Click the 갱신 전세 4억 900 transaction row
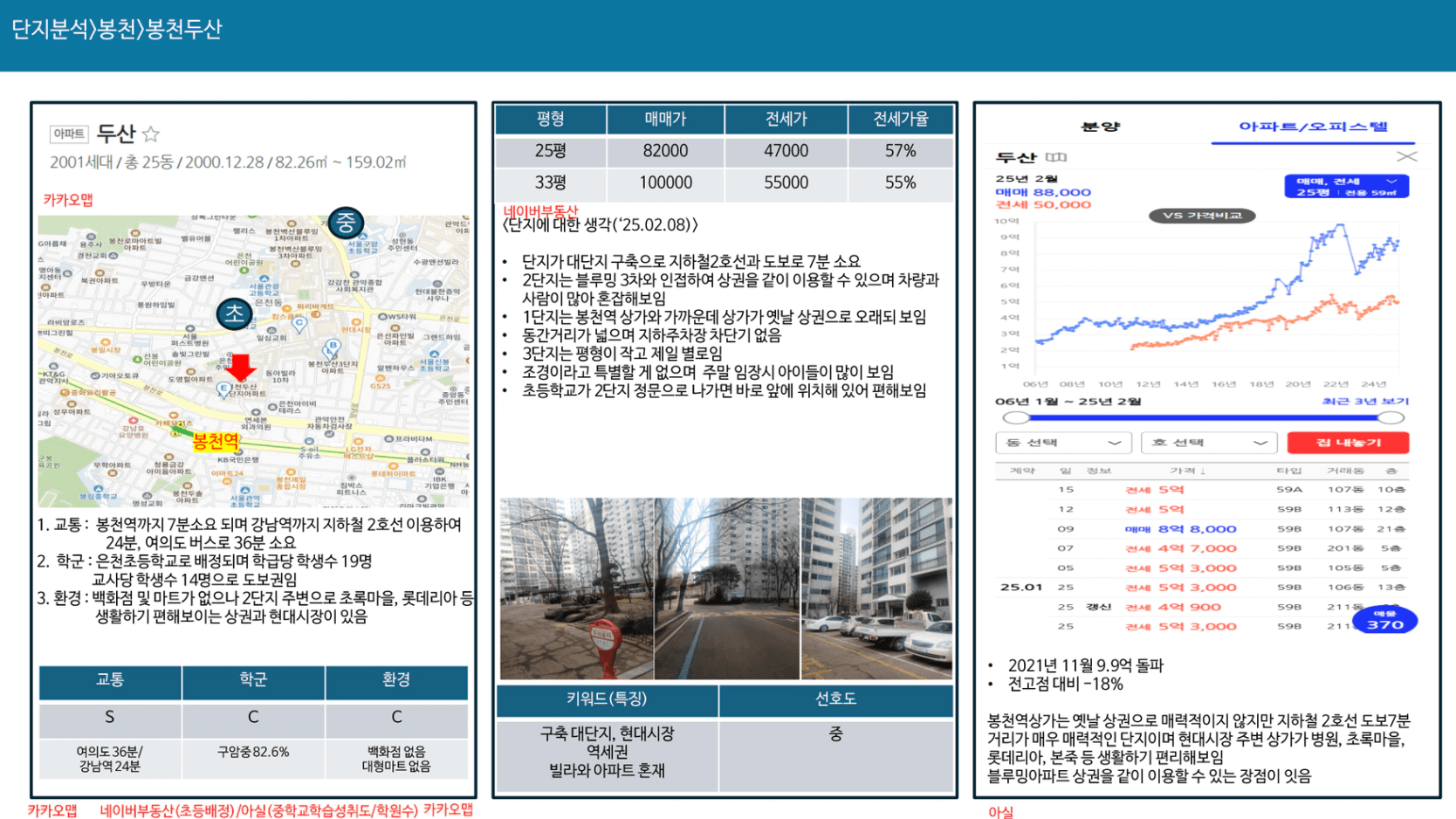1456x819 pixels. coord(1202,607)
